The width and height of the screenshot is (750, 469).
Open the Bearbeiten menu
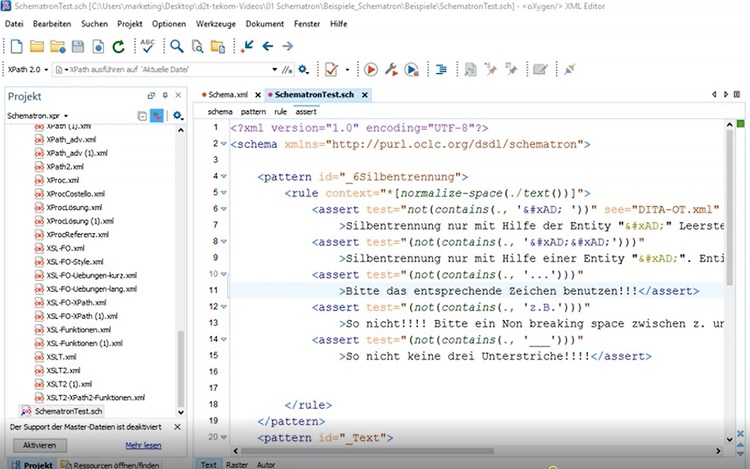coord(52,23)
